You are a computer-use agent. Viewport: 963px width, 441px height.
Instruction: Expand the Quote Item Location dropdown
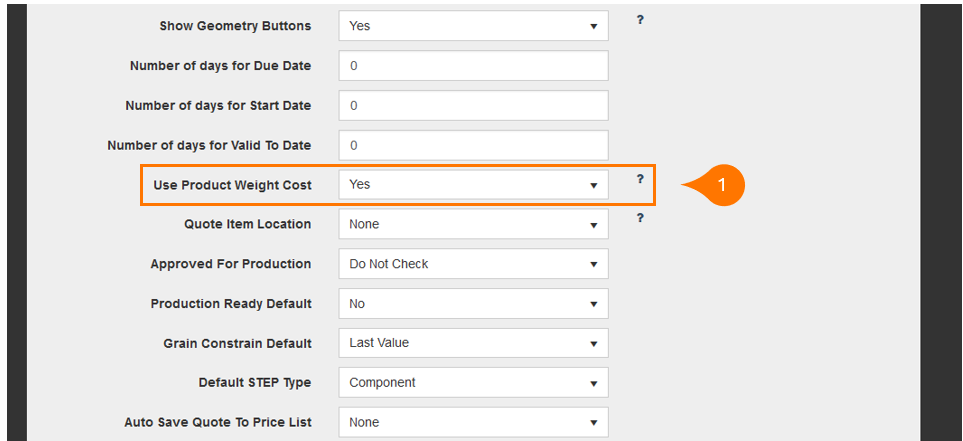click(474, 224)
